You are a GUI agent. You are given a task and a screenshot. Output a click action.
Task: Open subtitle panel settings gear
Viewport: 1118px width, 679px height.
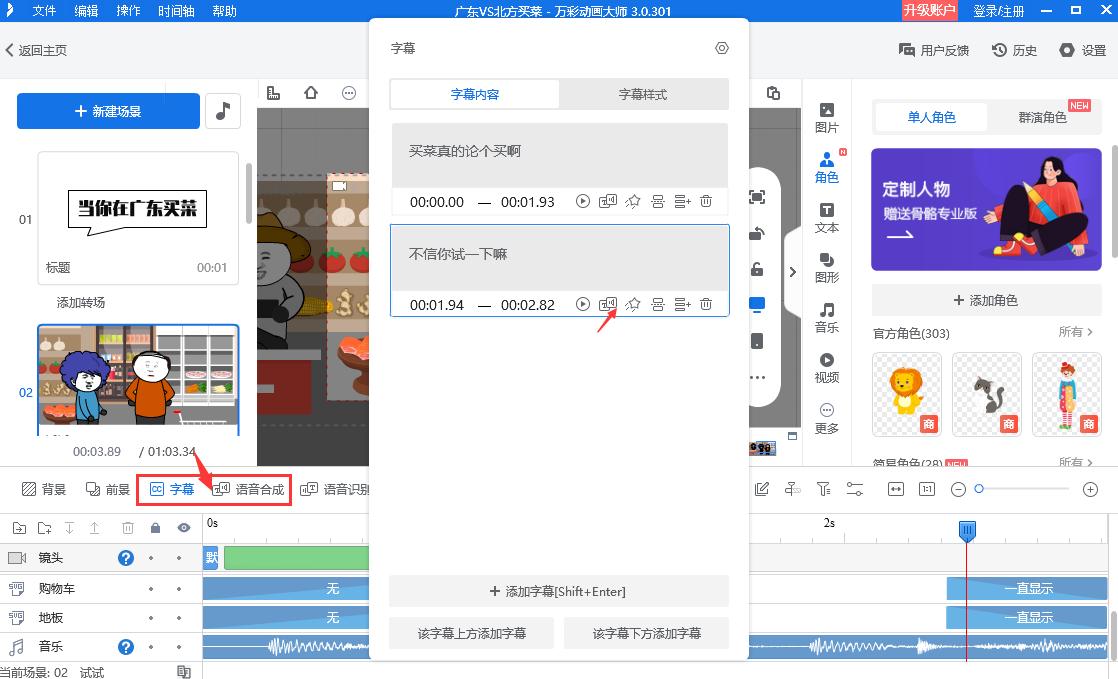point(722,47)
